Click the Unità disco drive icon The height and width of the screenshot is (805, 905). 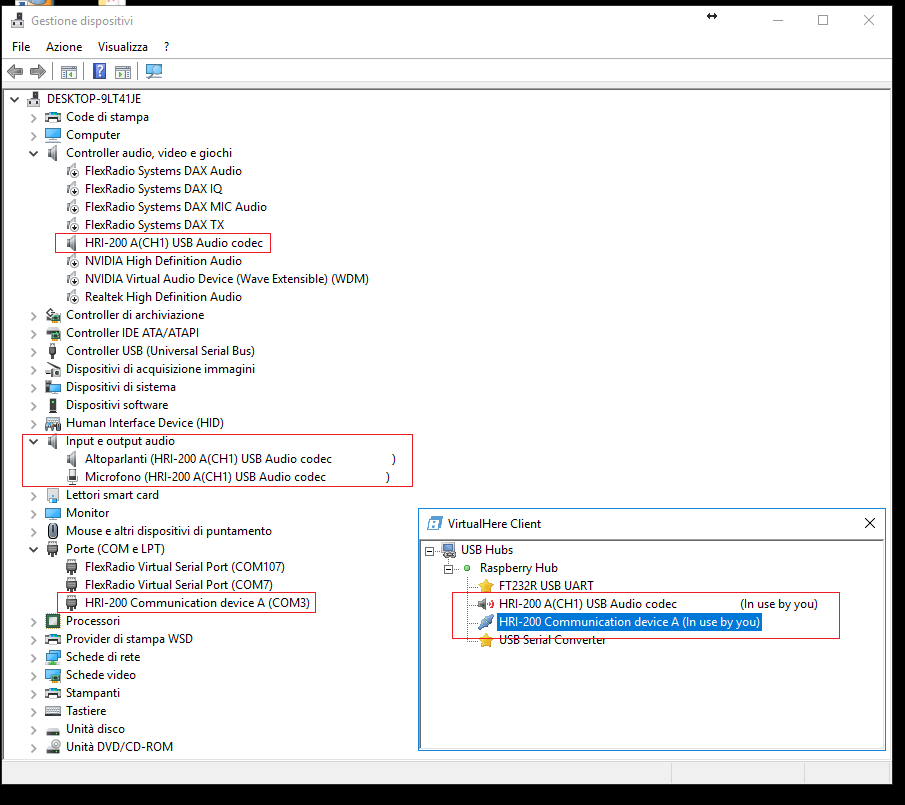point(53,731)
